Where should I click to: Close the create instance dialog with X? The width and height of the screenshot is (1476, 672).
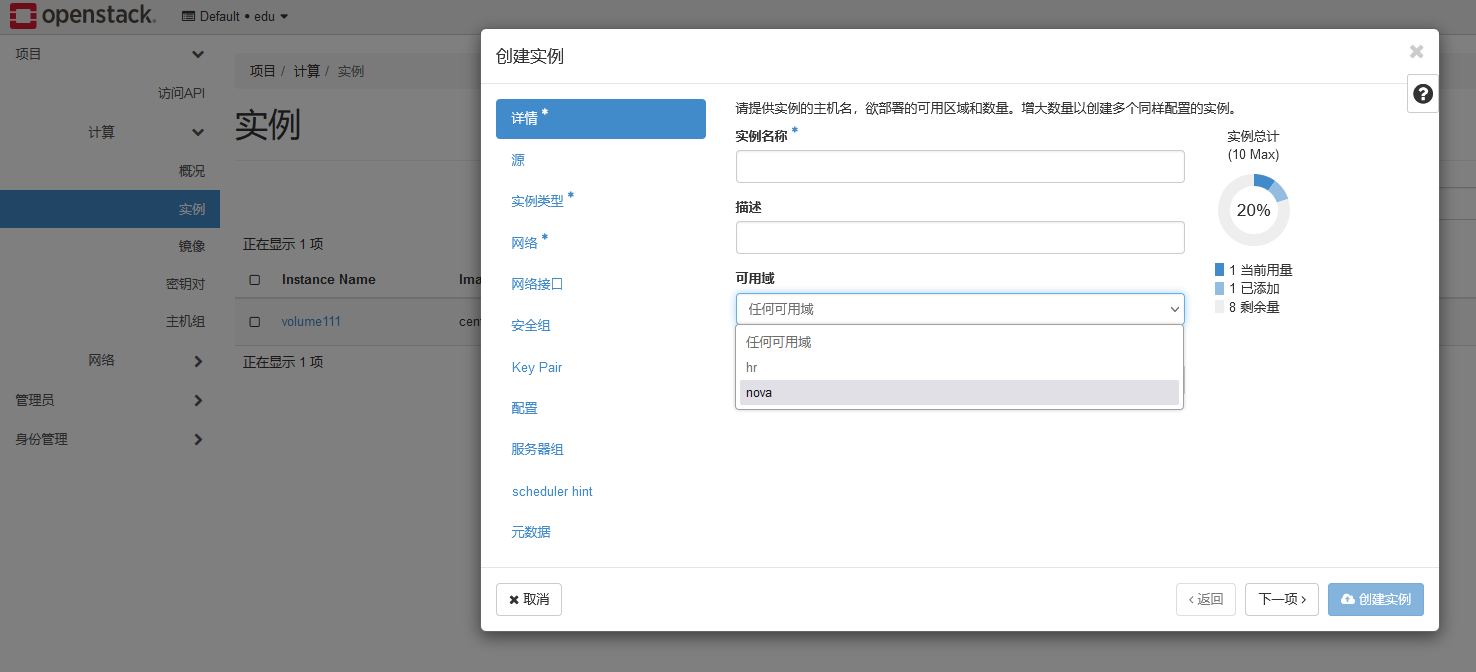coord(1416,52)
